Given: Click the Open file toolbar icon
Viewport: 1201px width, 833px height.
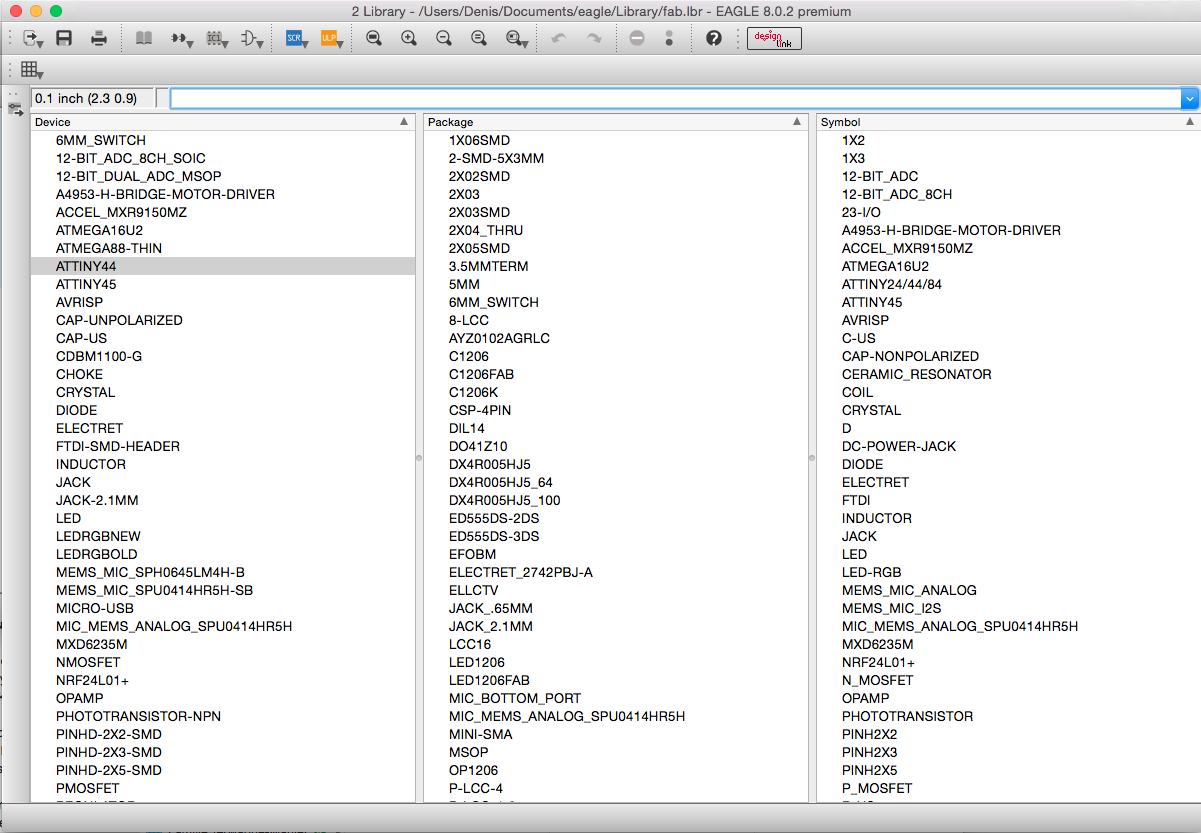Looking at the screenshot, I should coord(33,39).
